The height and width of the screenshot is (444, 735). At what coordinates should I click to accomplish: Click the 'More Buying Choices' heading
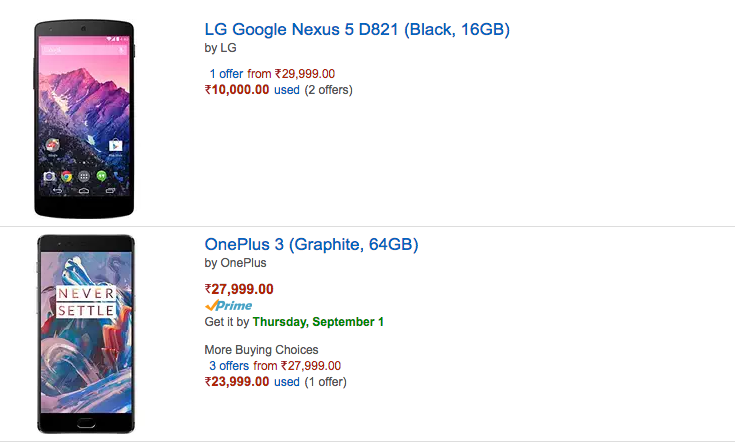(x=261, y=350)
